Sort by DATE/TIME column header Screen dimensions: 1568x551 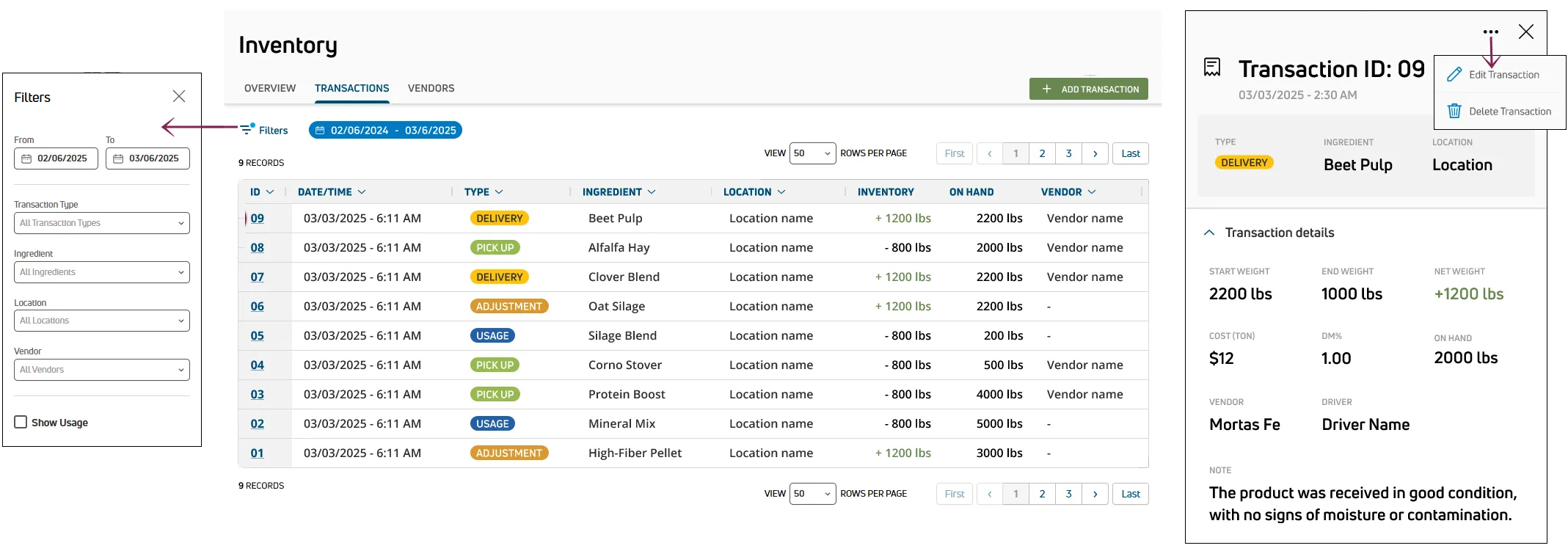coord(332,192)
